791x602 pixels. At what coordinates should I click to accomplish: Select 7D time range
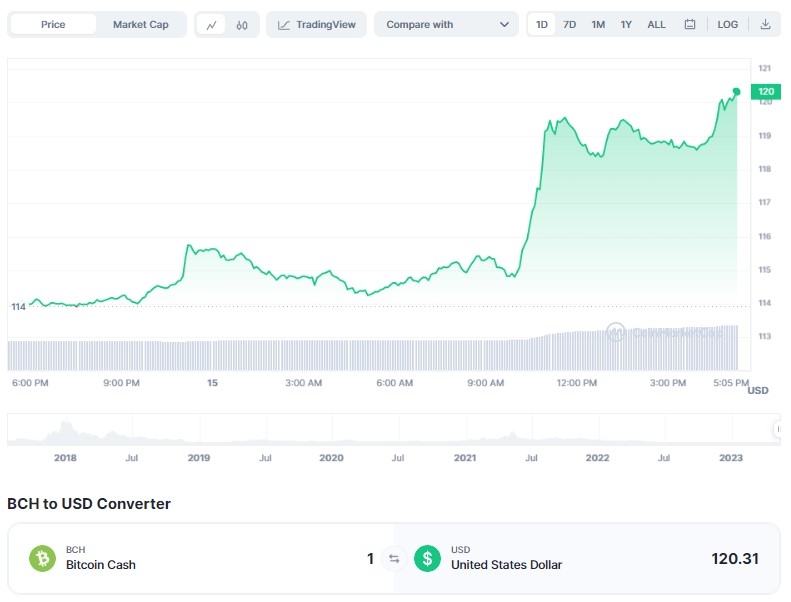[570, 24]
